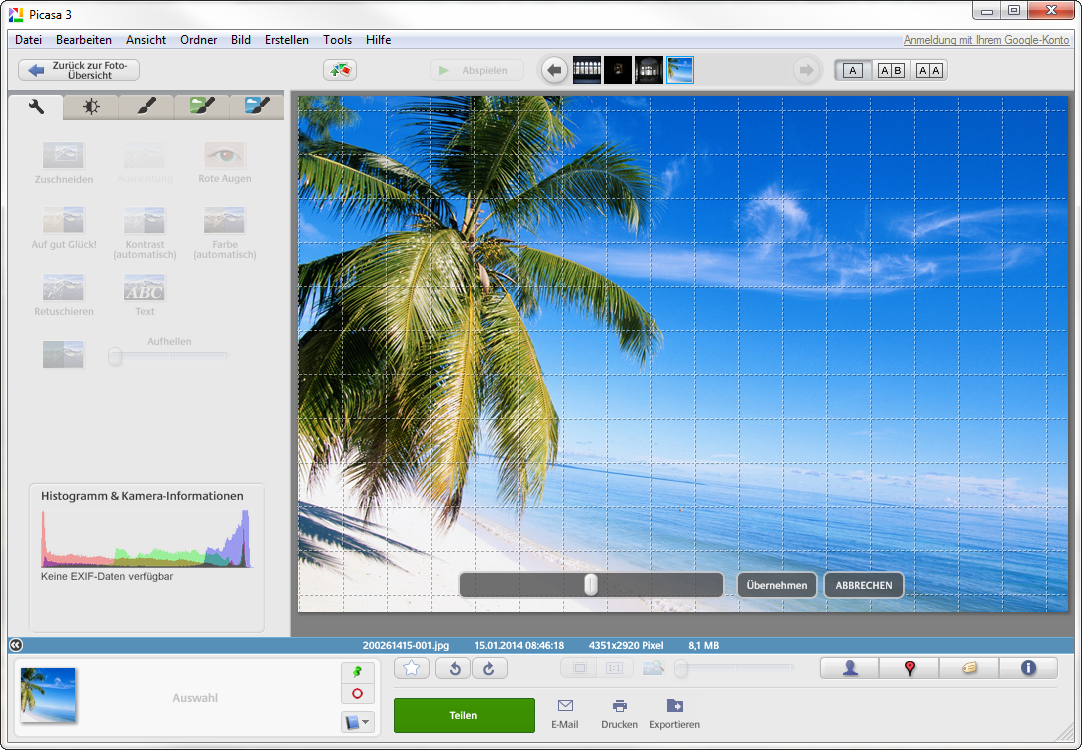This screenshot has height=750, width=1082.
Task: Click the straighten angle slider handle
Action: click(x=591, y=585)
